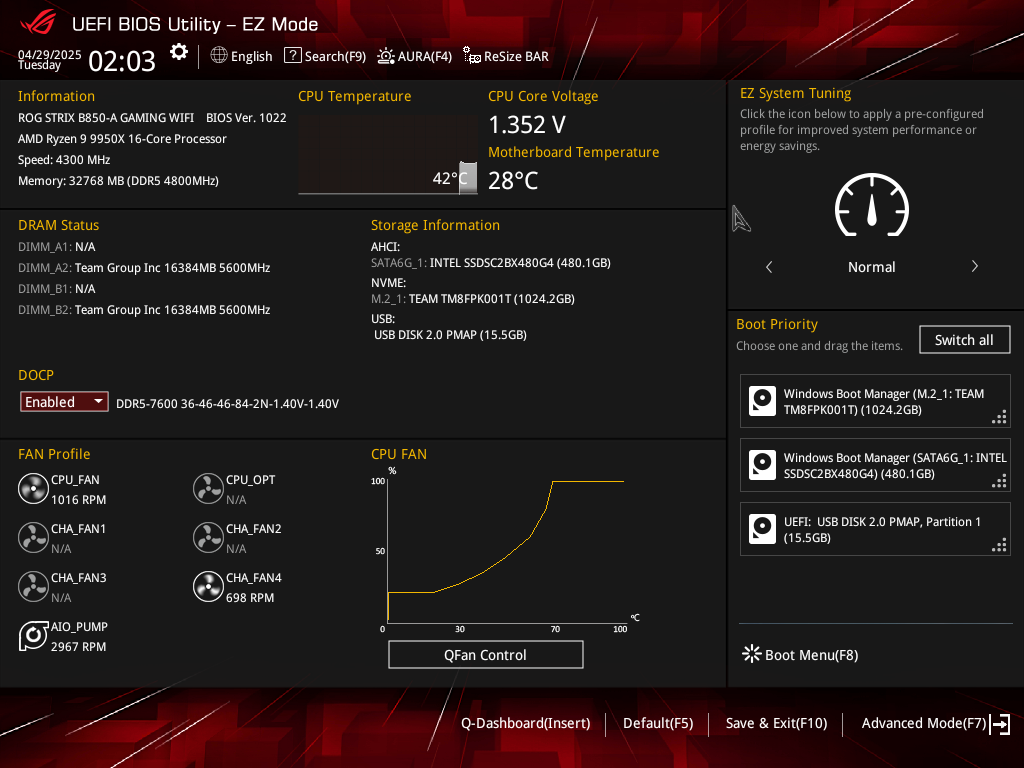Click the ROG logo icon
The height and width of the screenshot is (768, 1024).
(39, 24)
